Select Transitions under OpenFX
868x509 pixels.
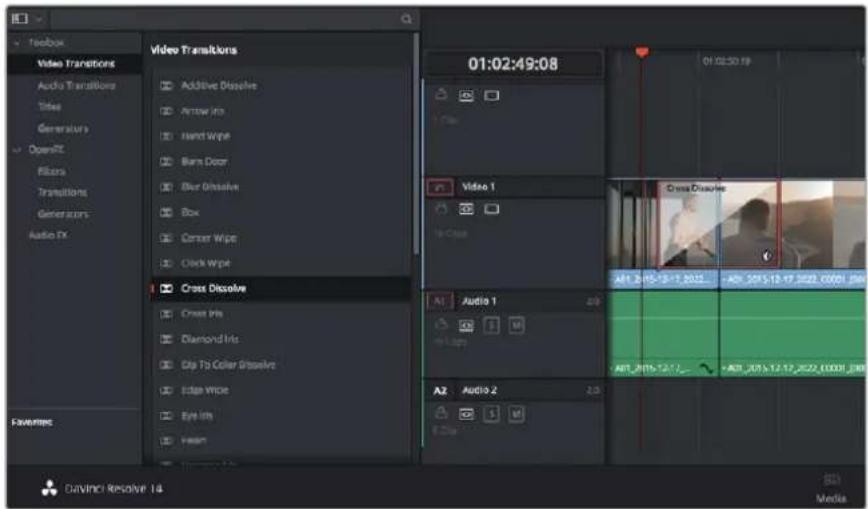[x=62, y=192]
